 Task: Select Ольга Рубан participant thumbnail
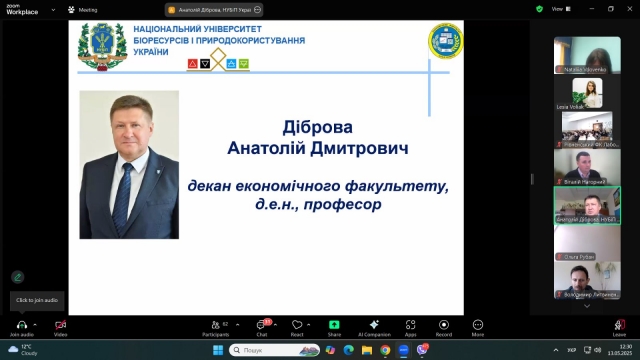(x=587, y=243)
